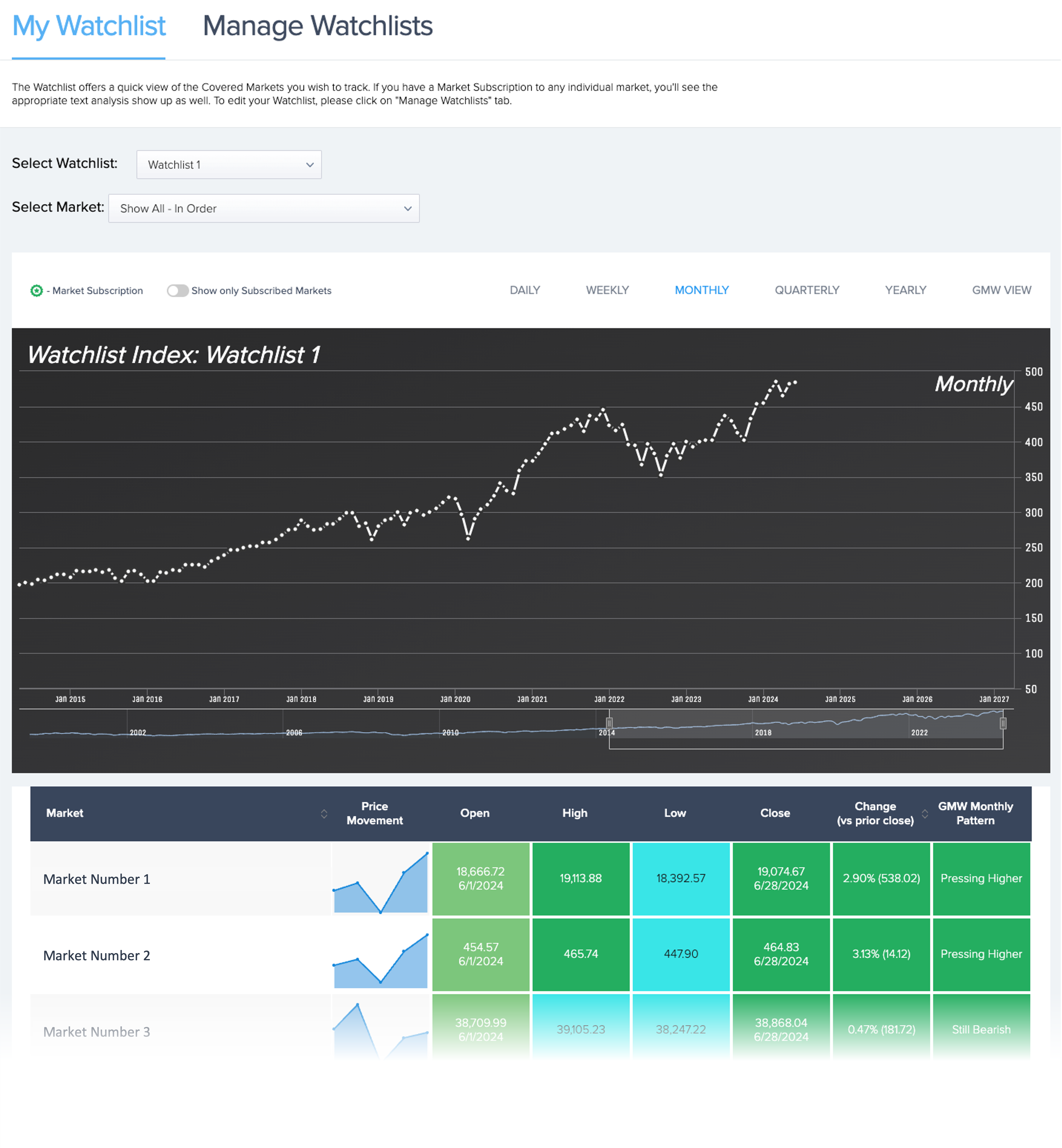Click the green Market Subscription icon
1062x1148 pixels.
click(x=37, y=290)
